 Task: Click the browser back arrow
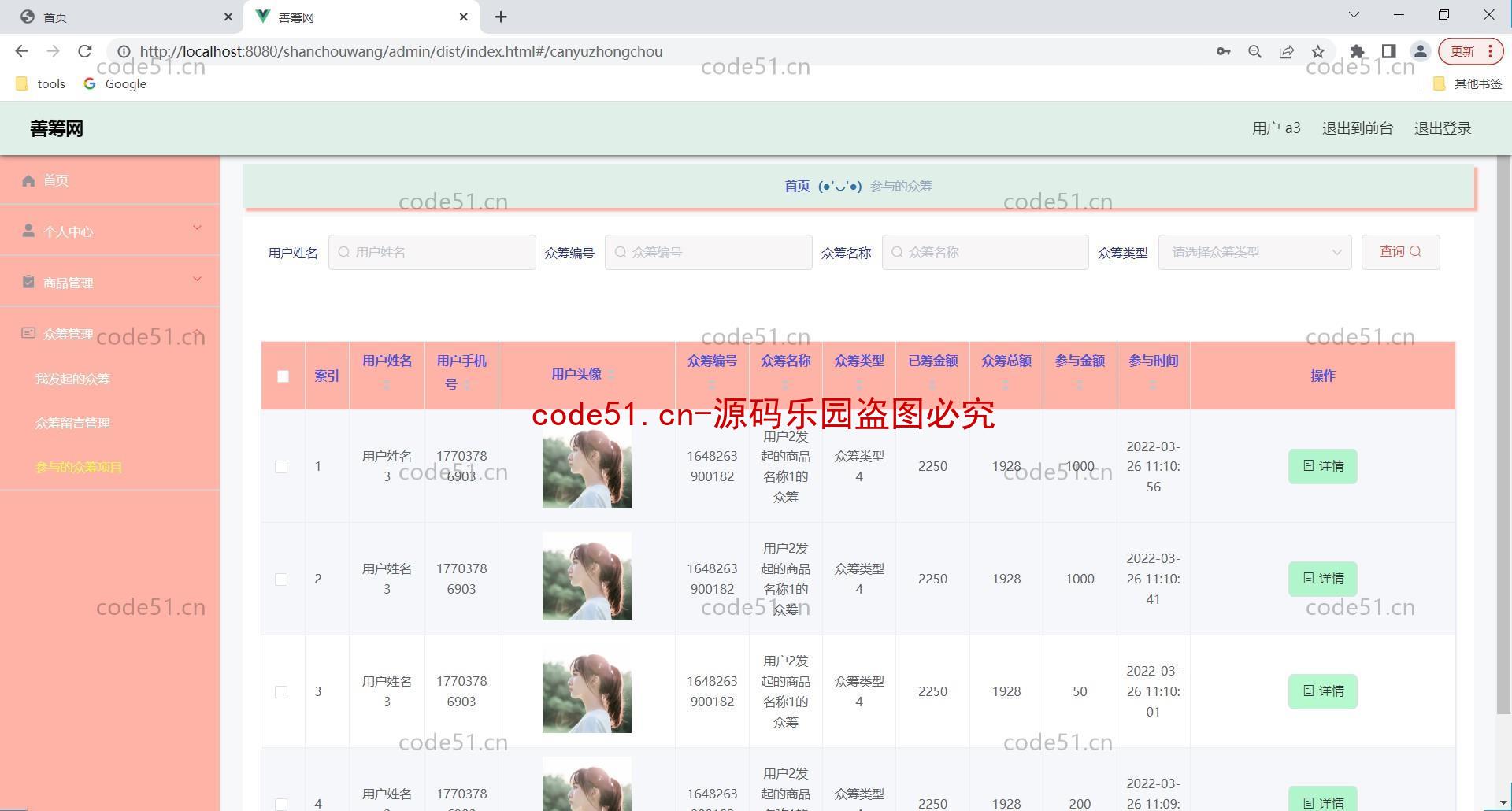[x=21, y=51]
